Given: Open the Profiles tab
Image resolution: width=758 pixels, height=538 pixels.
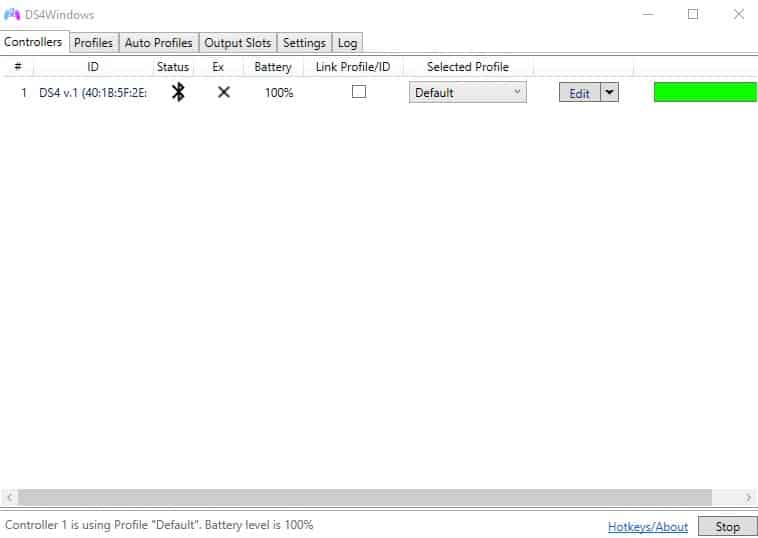Looking at the screenshot, I should coord(93,43).
